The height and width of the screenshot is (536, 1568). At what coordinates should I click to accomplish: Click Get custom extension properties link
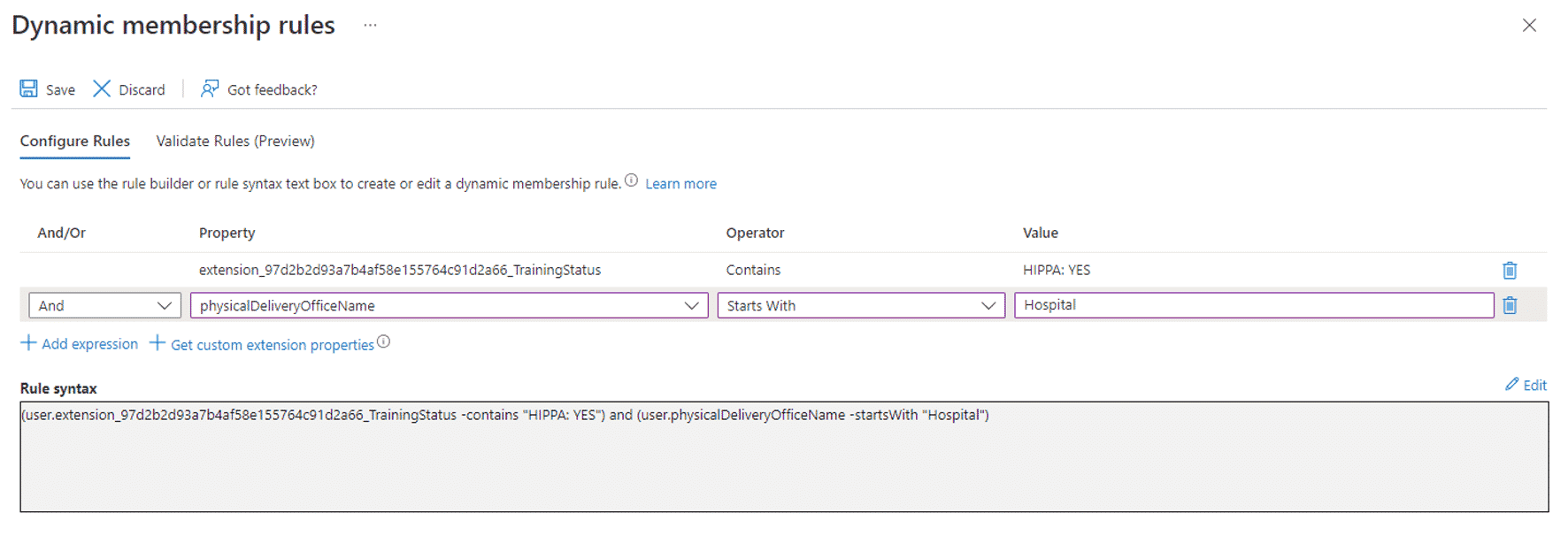point(273,345)
